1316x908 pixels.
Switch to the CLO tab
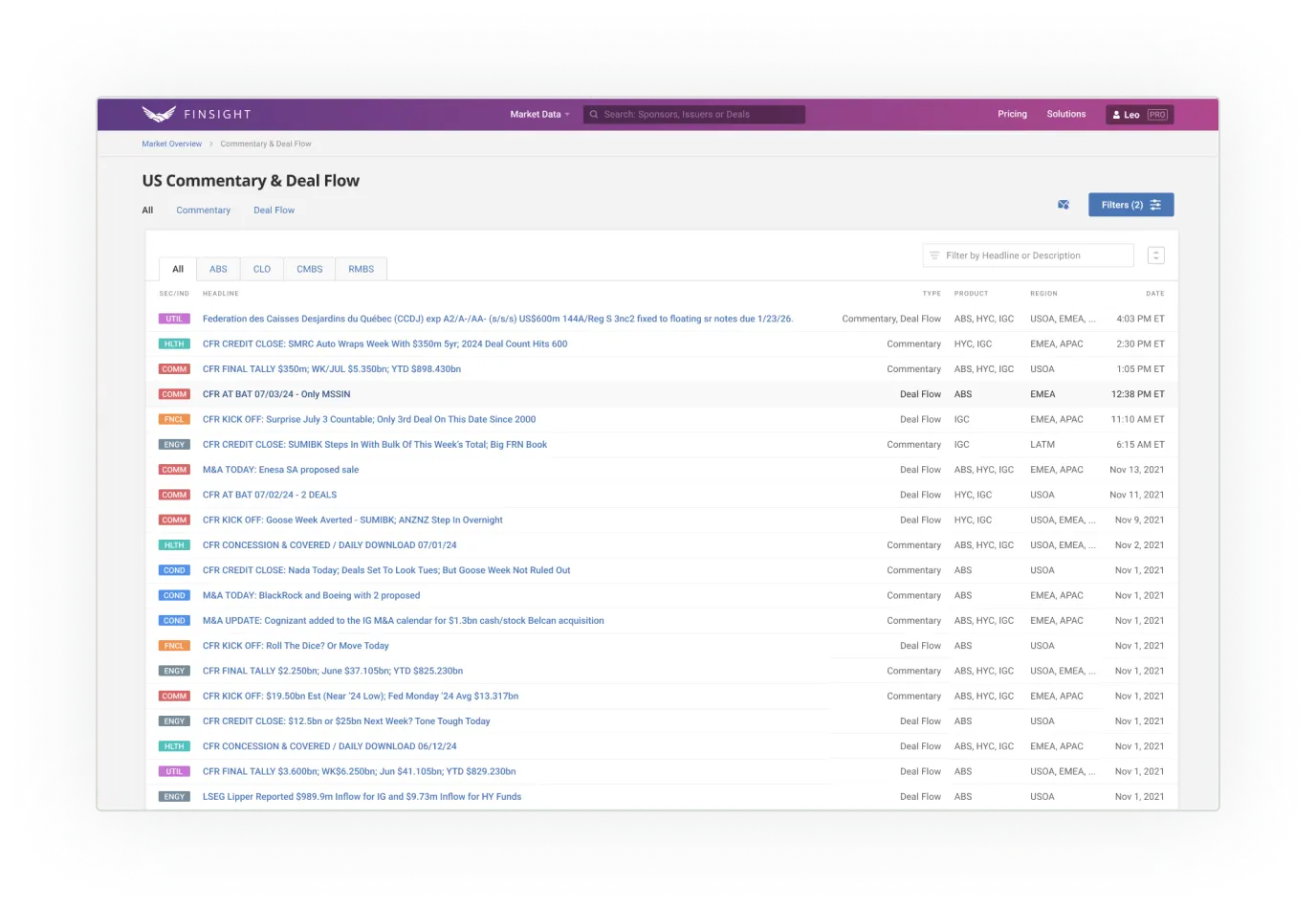tap(261, 269)
